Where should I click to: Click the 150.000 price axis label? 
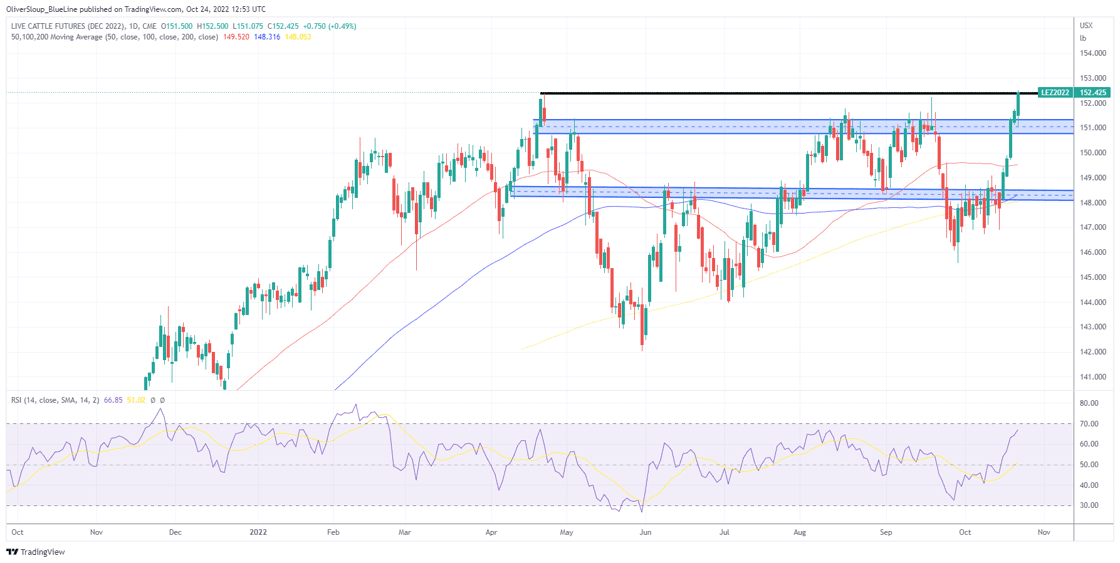point(1091,153)
